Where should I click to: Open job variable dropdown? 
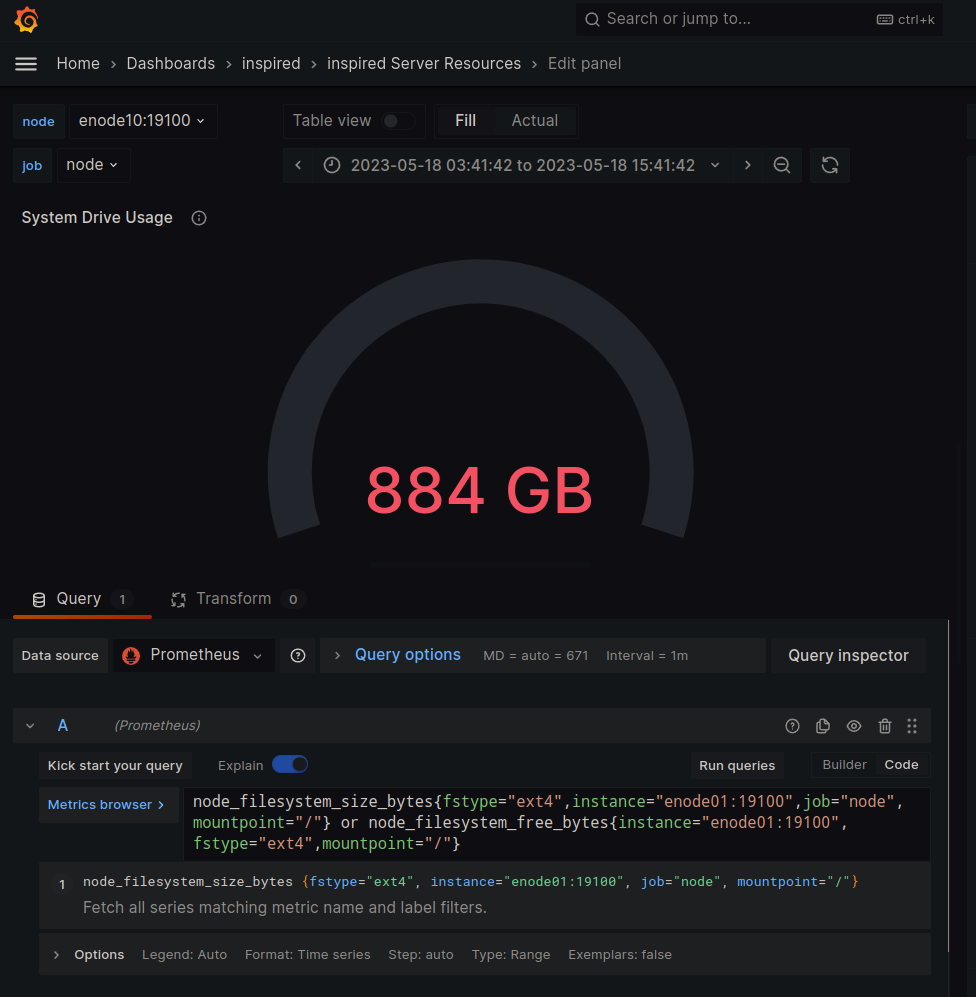click(x=93, y=165)
